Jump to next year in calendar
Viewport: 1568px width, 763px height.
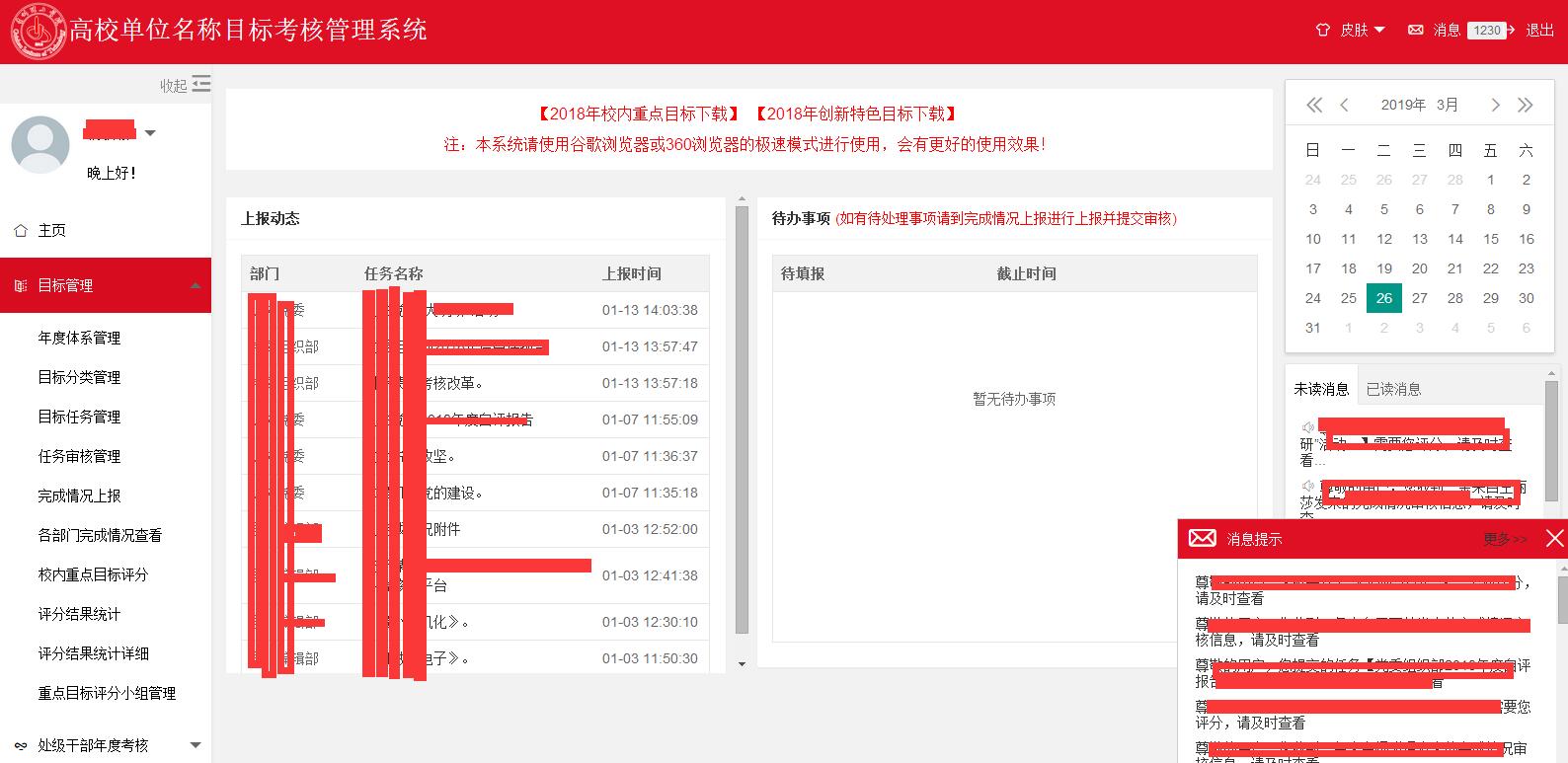click(x=1526, y=105)
